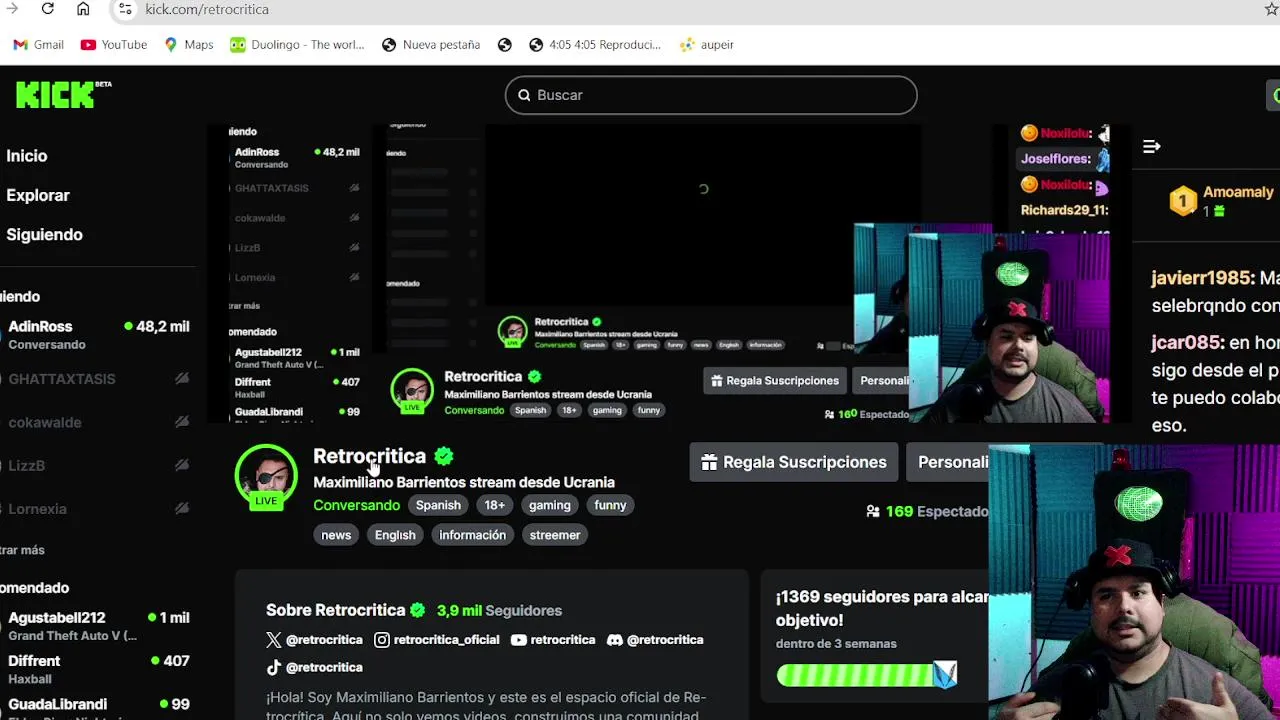This screenshot has height=720, width=1280.
Task: Click Regala Suscripciones button
Action: point(794,462)
